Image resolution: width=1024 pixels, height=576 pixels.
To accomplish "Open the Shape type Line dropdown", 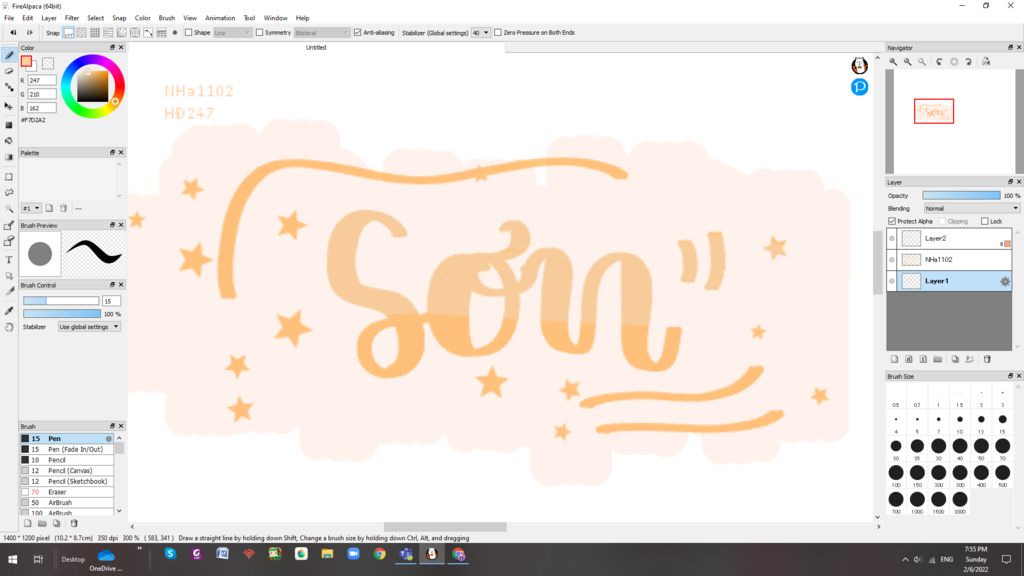I will coord(232,33).
